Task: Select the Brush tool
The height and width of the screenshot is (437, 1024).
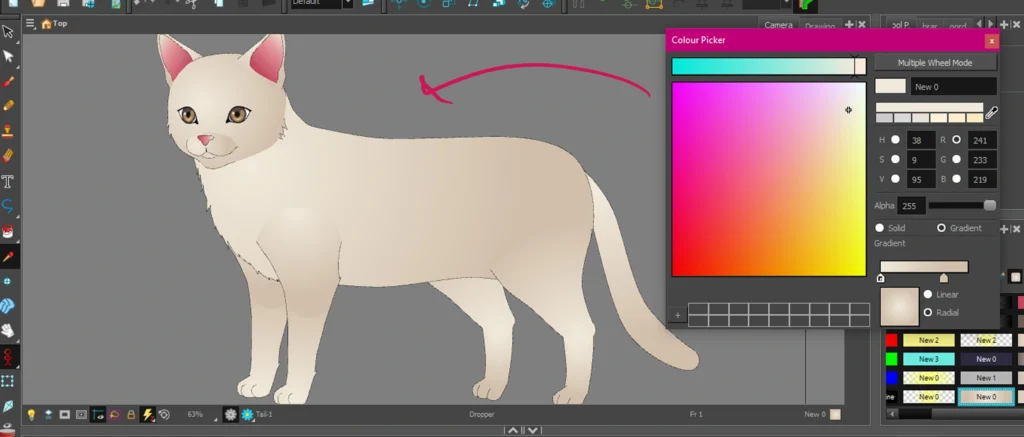Action: tap(8, 82)
